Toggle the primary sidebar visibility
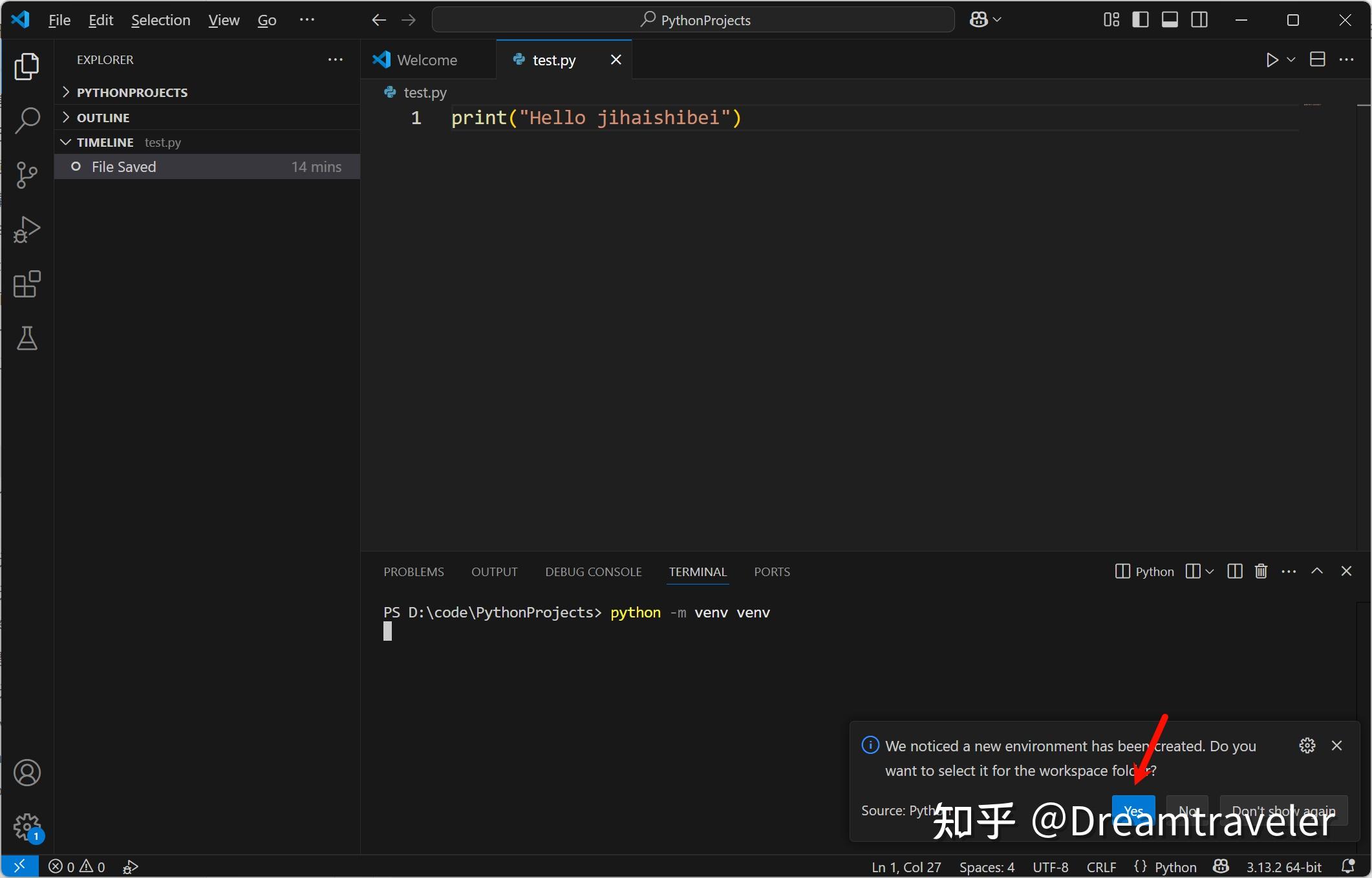The height and width of the screenshot is (878, 1372). click(1141, 19)
